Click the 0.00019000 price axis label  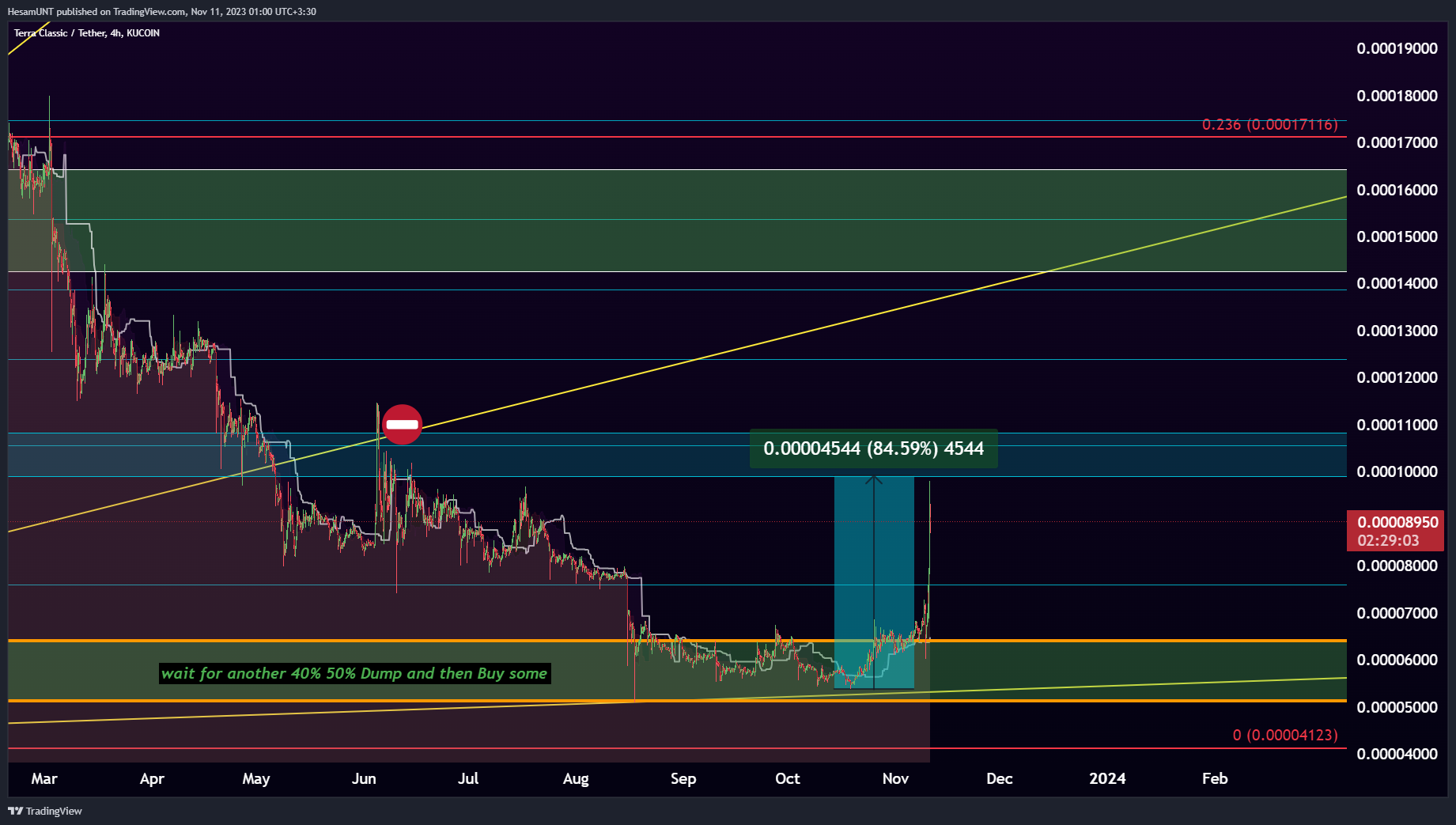1397,48
